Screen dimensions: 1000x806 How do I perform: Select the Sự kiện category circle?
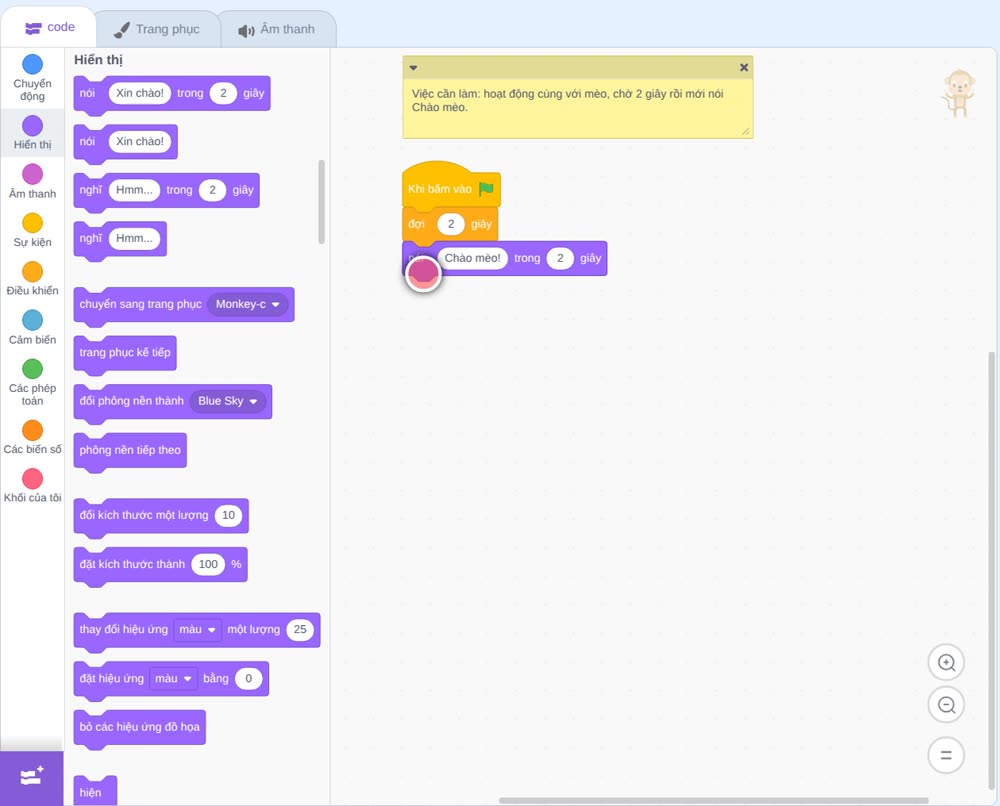coord(33,223)
